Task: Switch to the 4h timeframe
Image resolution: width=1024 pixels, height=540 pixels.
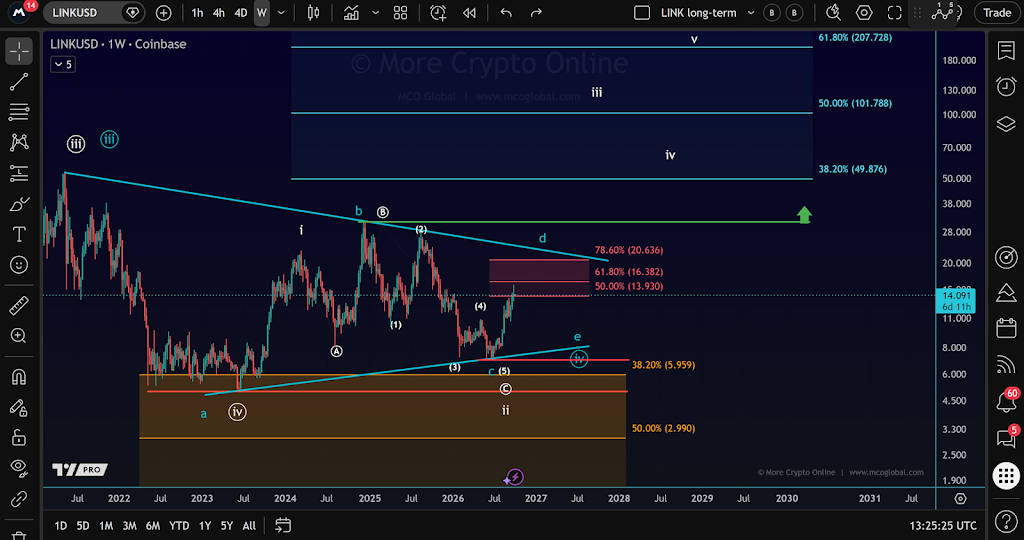Action: click(x=219, y=12)
